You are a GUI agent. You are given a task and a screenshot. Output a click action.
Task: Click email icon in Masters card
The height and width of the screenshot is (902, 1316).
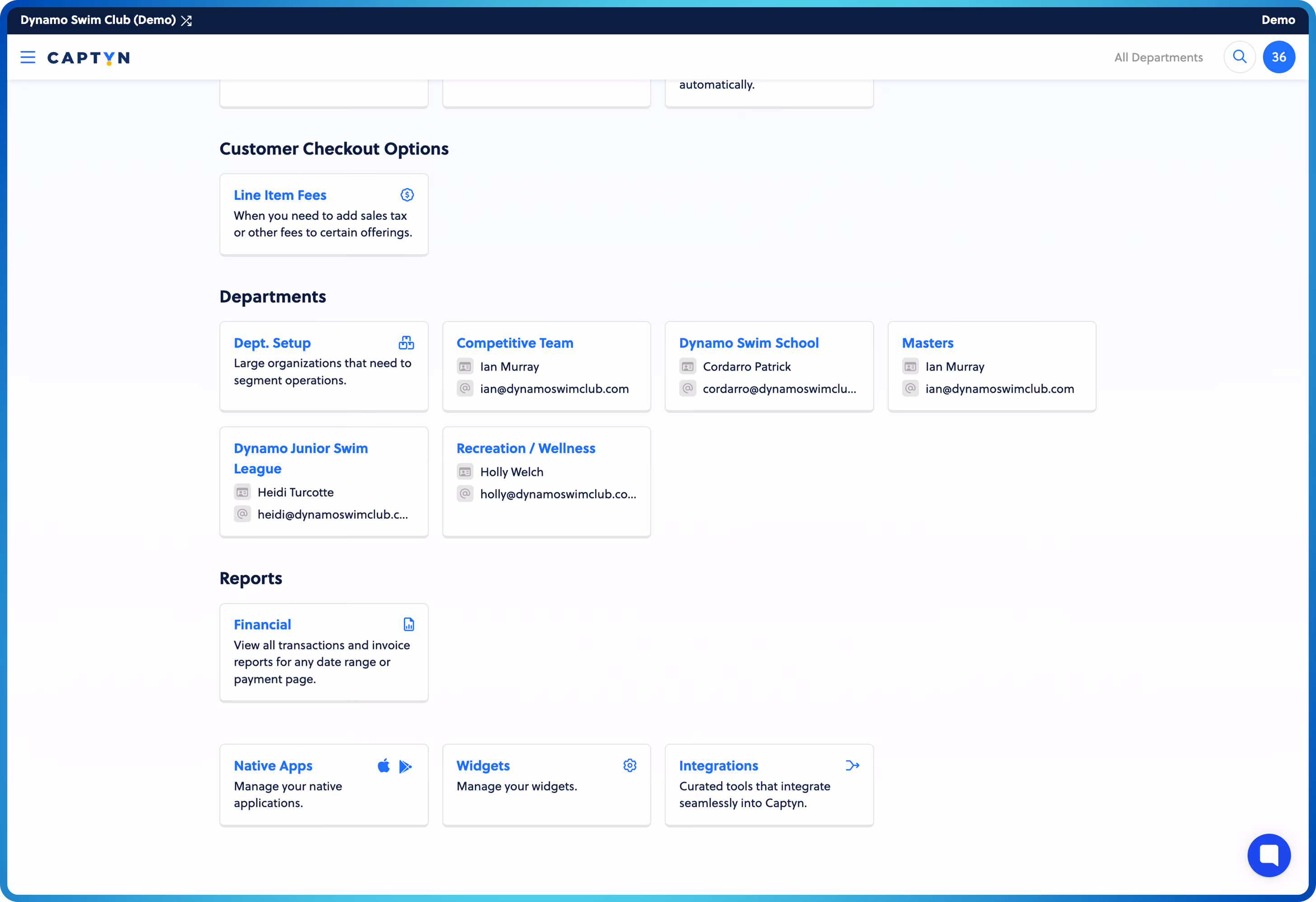click(x=910, y=389)
